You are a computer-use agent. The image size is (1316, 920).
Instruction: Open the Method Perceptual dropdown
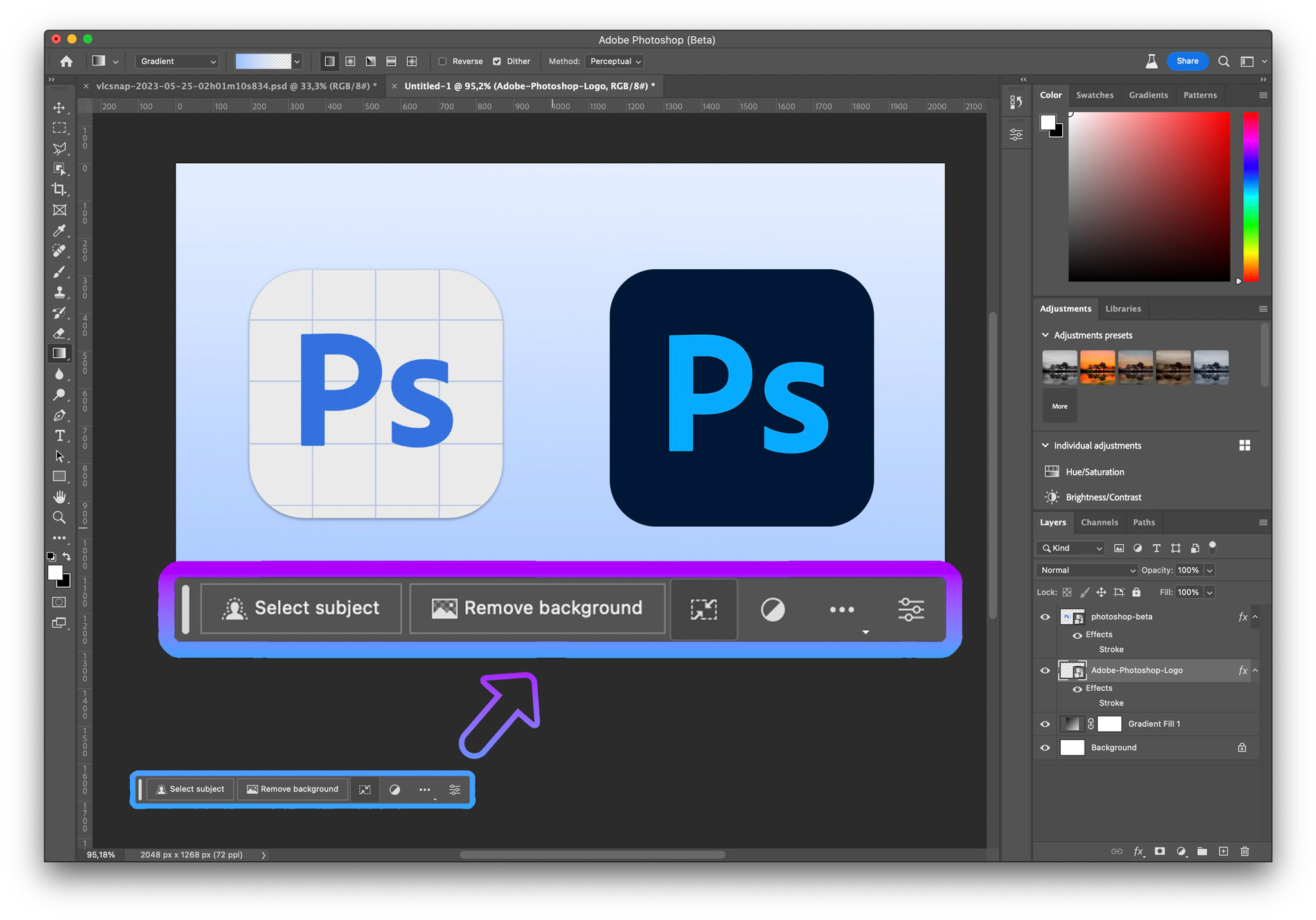tap(615, 61)
